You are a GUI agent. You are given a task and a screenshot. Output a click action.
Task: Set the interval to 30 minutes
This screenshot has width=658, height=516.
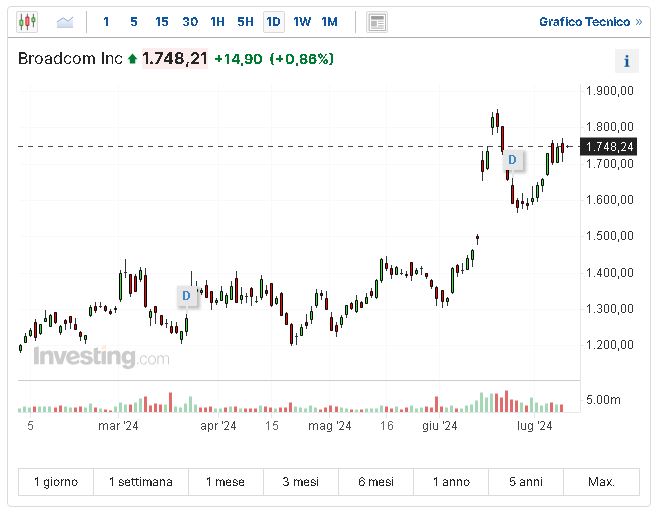click(x=190, y=22)
